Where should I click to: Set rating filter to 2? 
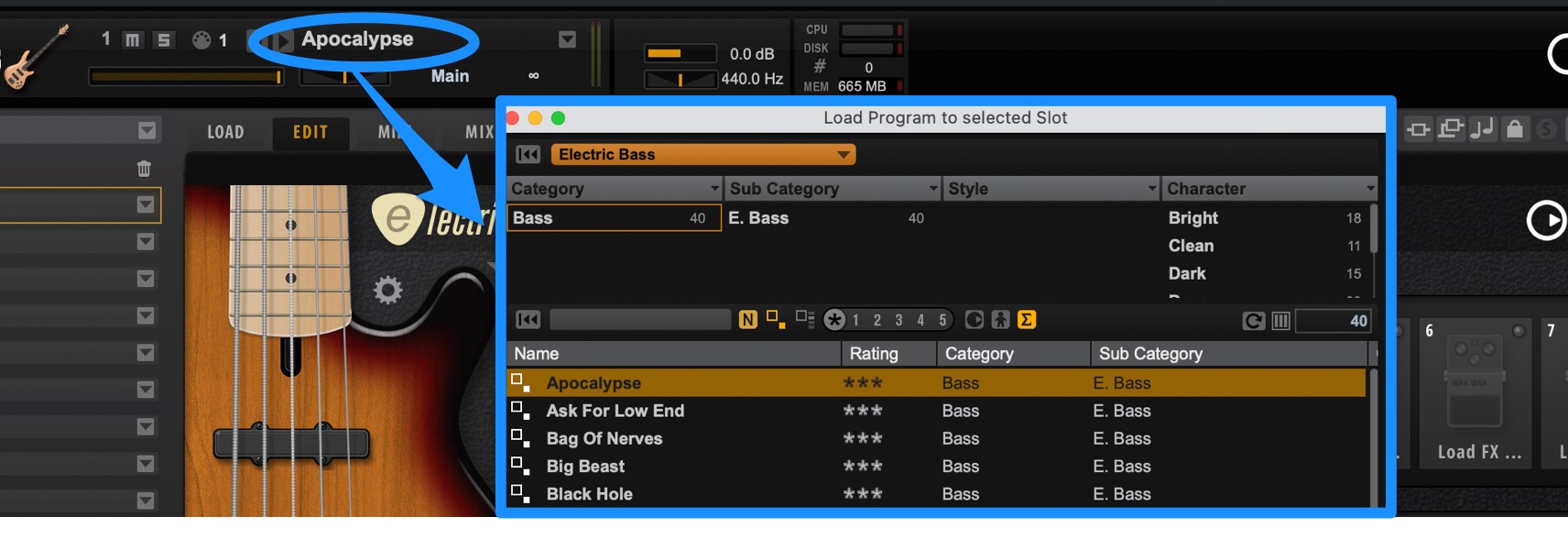coord(877,320)
